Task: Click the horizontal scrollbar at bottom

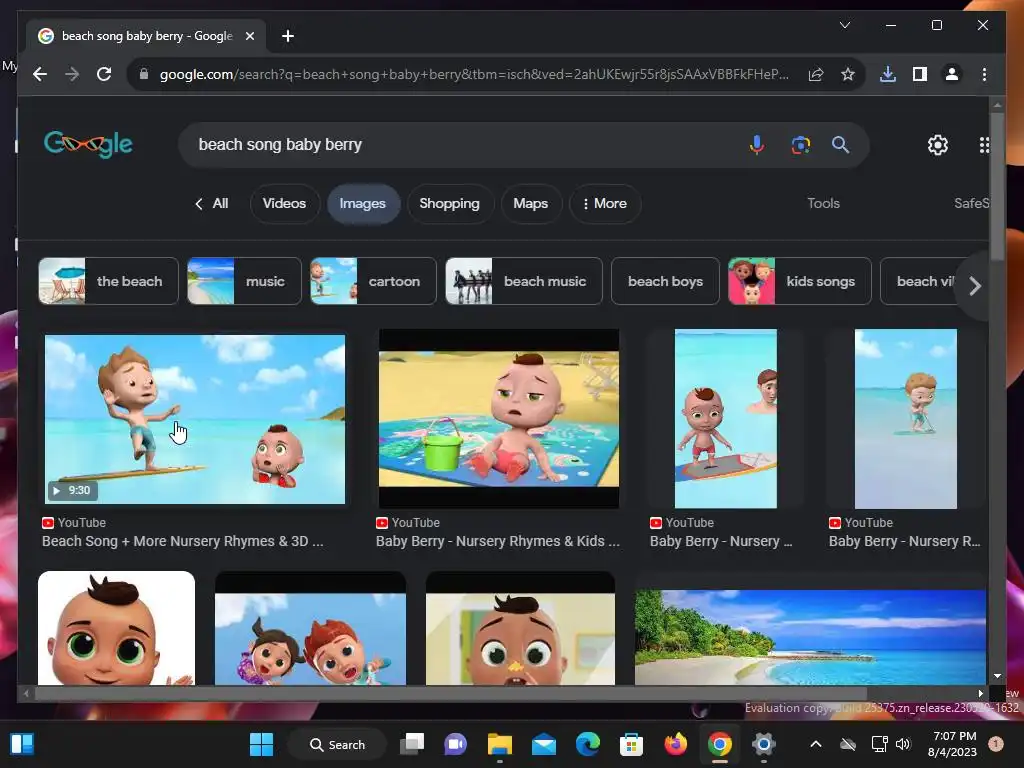Action: (451, 694)
